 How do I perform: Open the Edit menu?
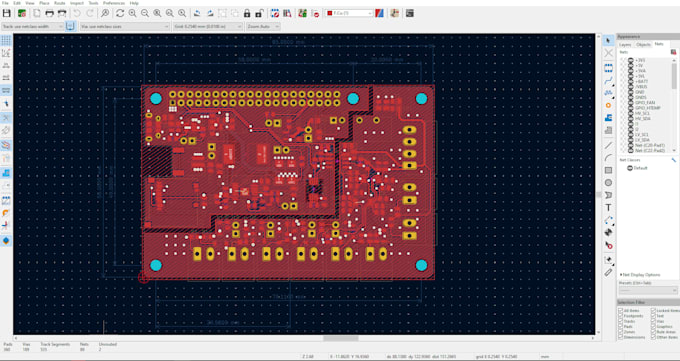[x=17, y=3]
